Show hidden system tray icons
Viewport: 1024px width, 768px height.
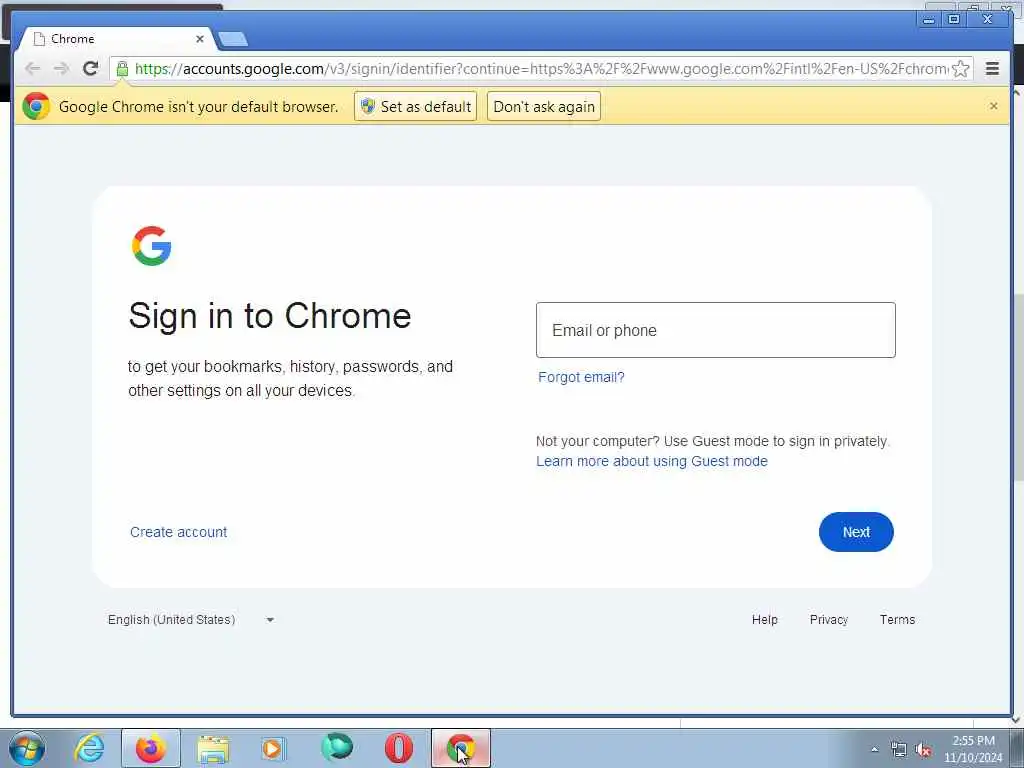[874, 749]
